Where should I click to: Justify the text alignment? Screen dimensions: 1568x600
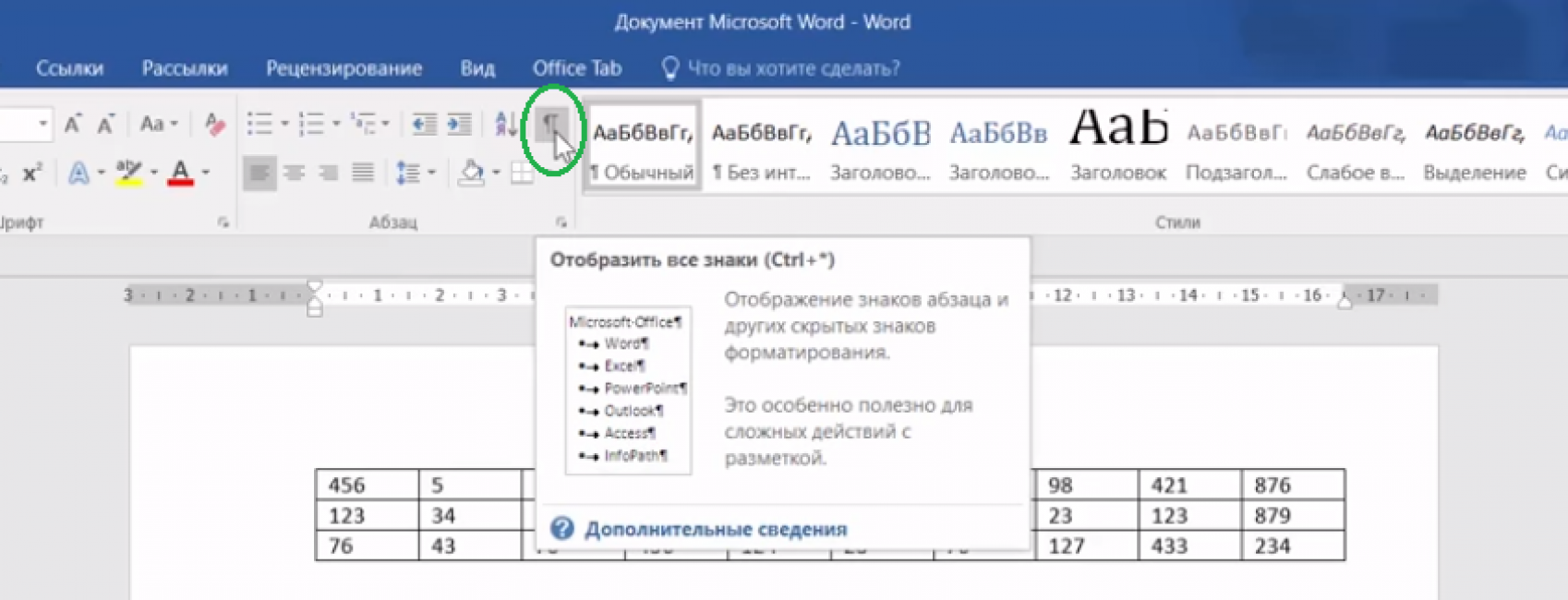coord(363,173)
